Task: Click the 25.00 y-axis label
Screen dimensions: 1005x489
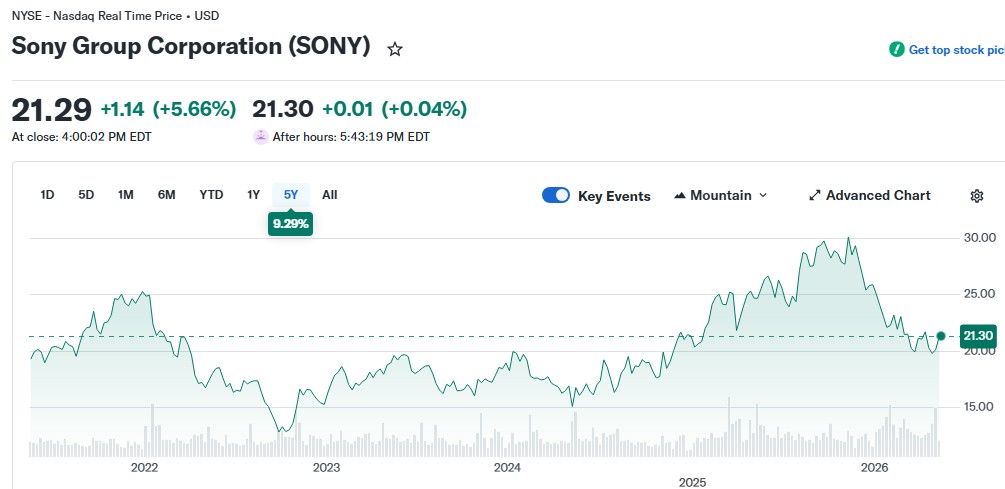Action: click(979, 294)
